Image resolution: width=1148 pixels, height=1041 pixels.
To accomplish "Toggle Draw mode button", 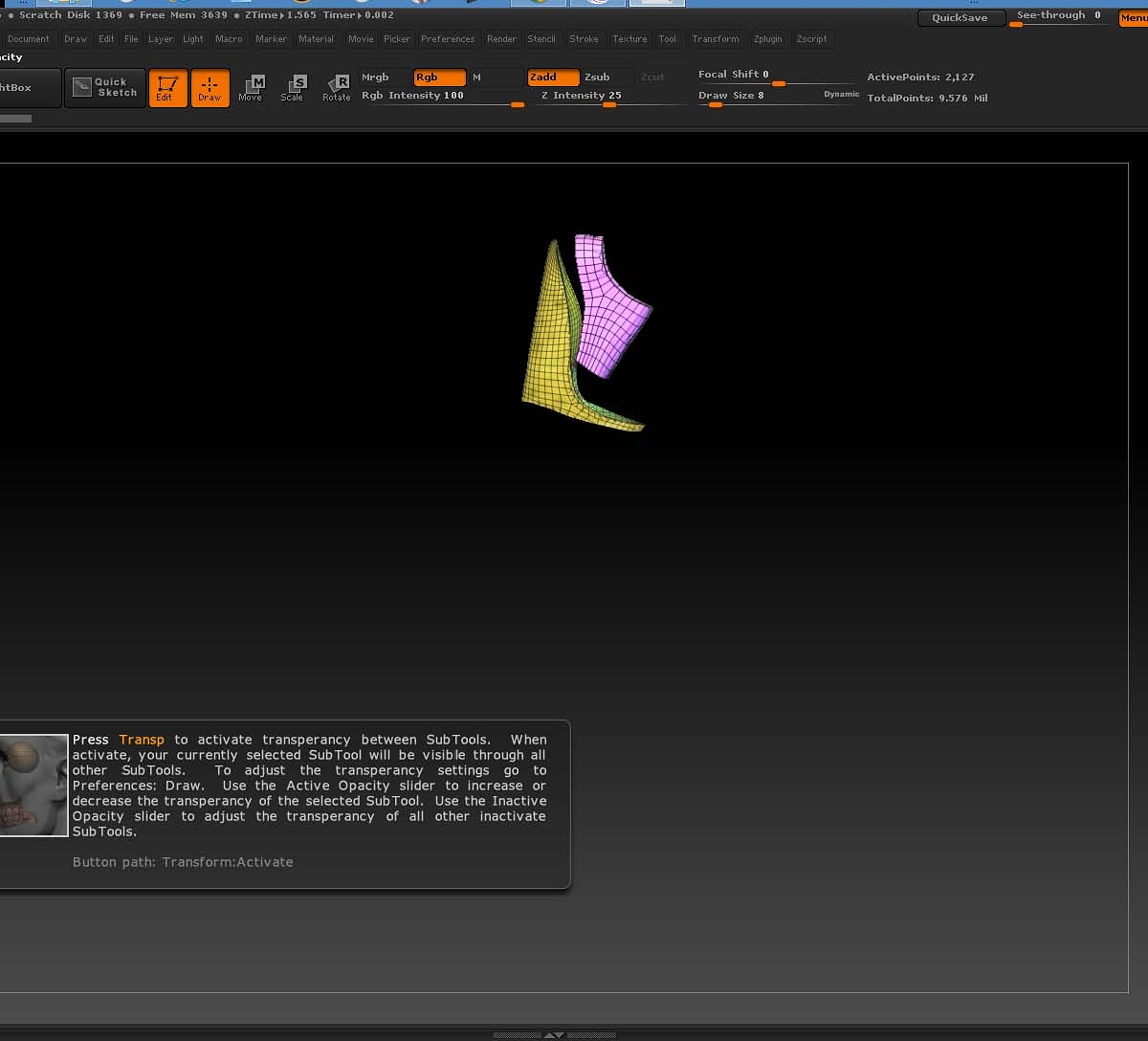I will (x=210, y=88).
